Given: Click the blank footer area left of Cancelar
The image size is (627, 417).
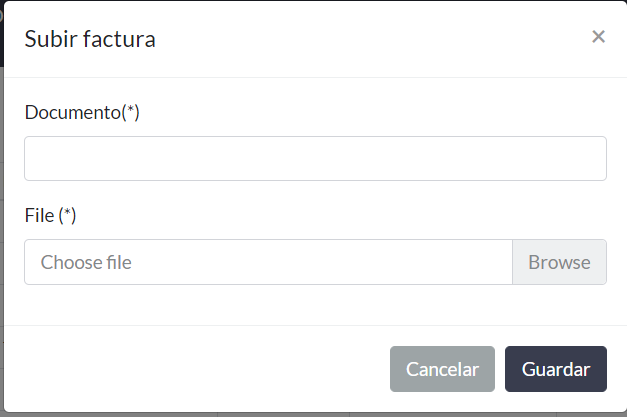Looking at the screenshot, I should pyautogui.click(x=200, y=369).
